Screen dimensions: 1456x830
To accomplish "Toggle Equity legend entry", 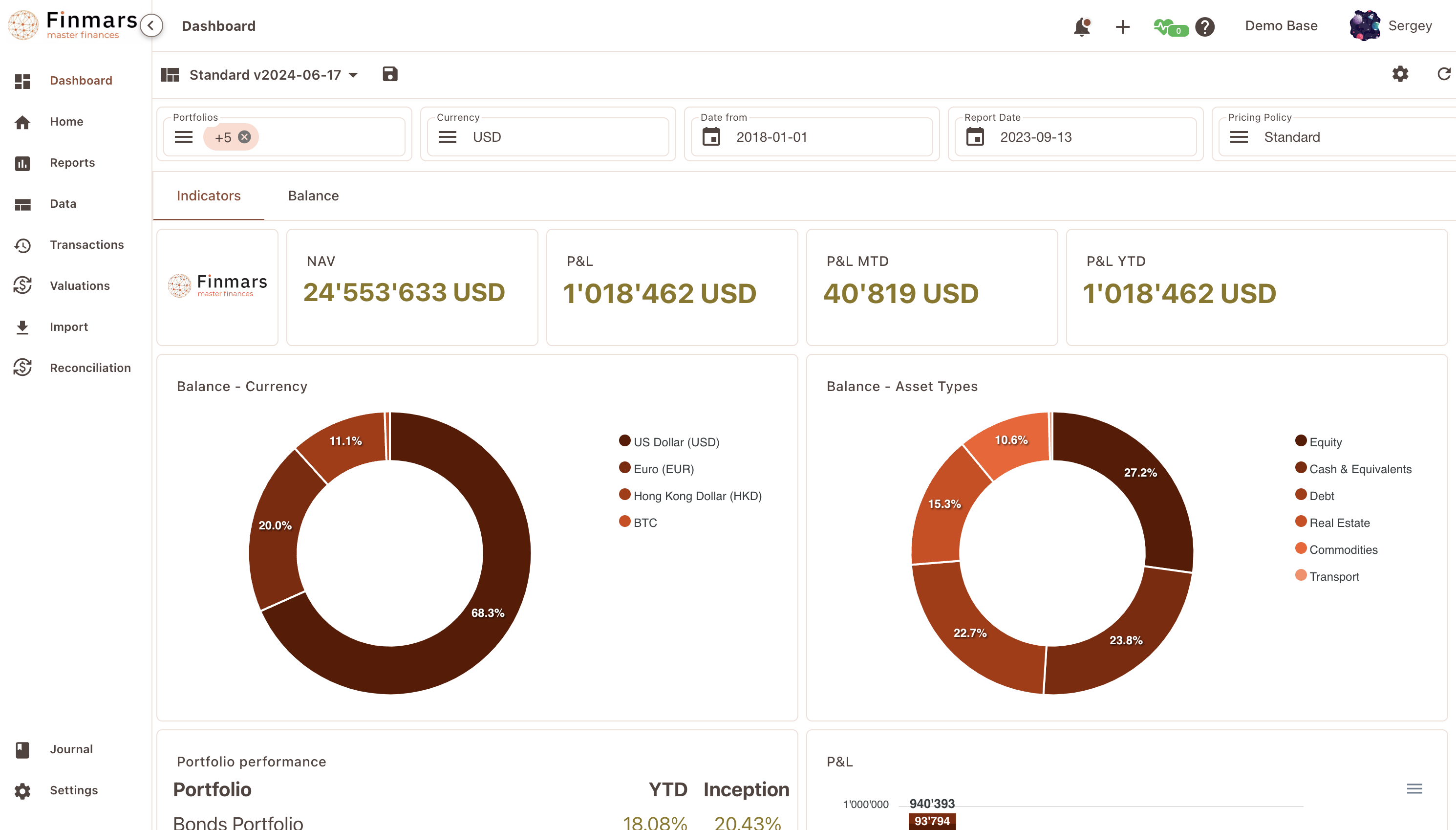I will tap(1318, 442).
